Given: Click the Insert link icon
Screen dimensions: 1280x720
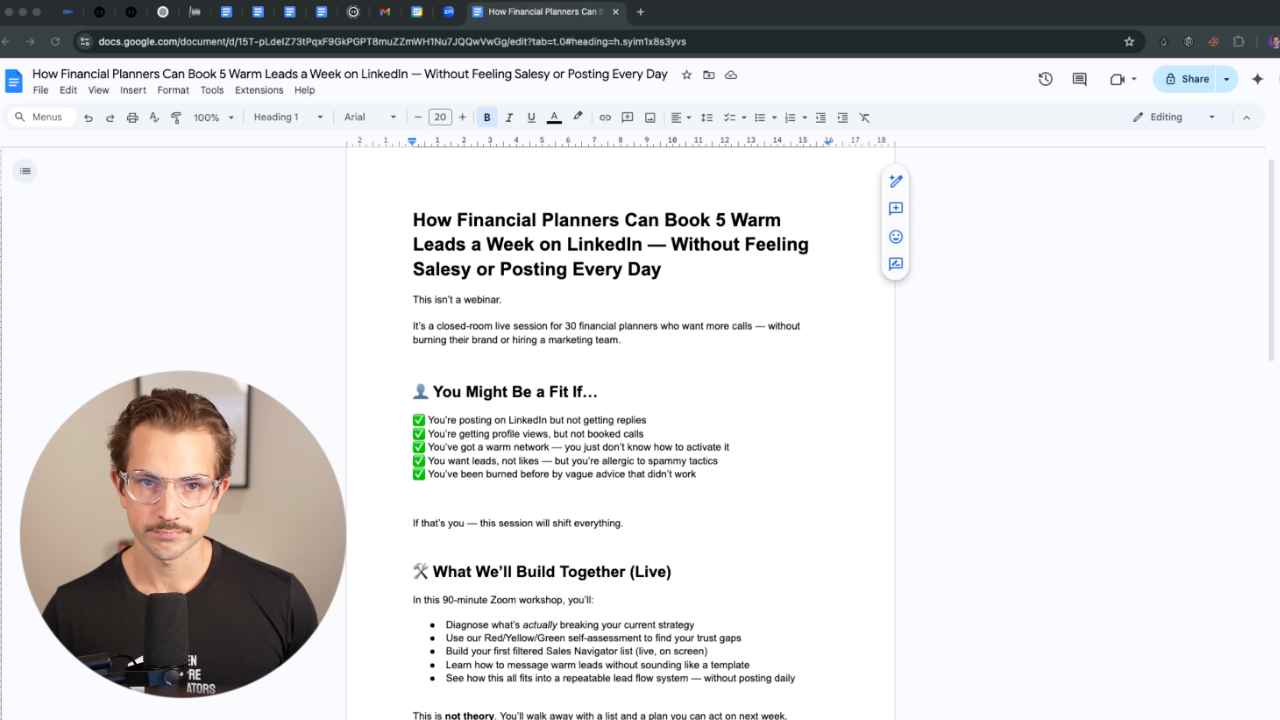Looking at the screenshot, I should (x=605, y=117).
